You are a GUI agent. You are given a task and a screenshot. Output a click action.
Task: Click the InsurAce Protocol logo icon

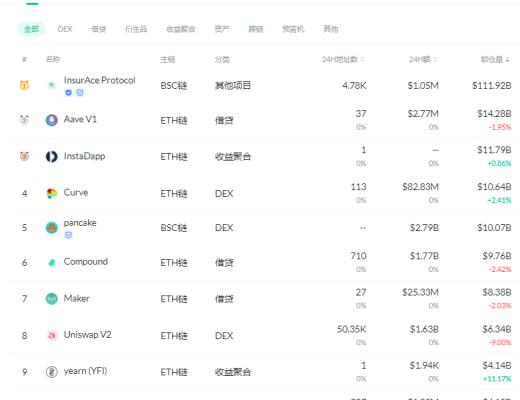52,85
